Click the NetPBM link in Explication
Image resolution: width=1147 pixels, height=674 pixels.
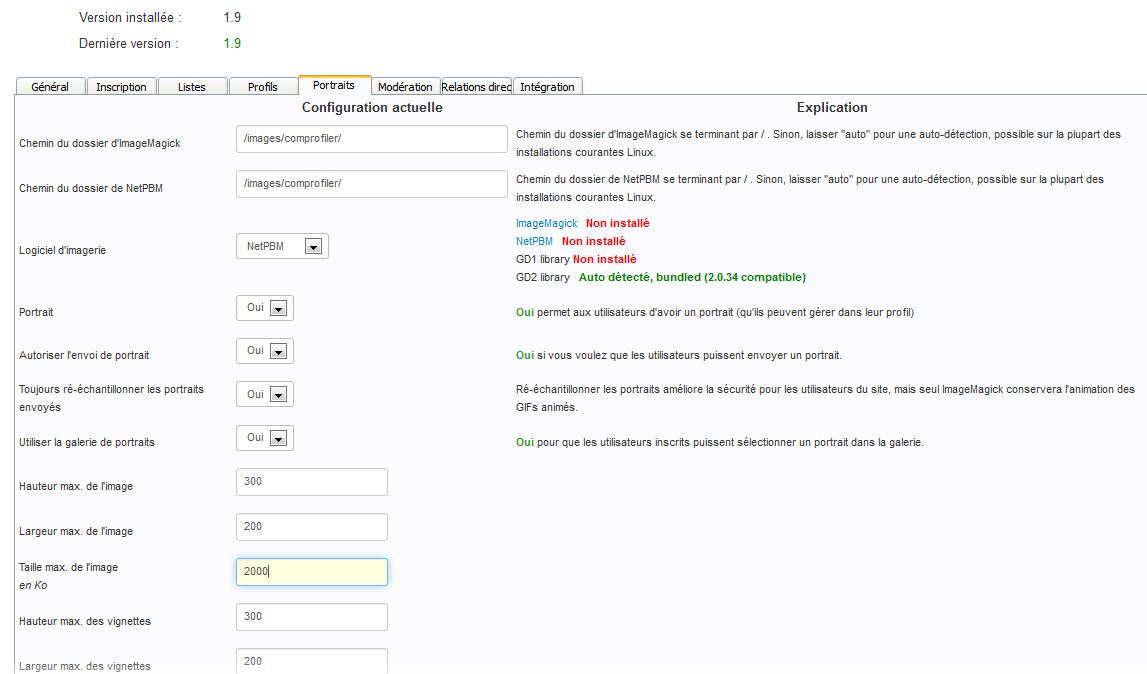click(534, 241)
